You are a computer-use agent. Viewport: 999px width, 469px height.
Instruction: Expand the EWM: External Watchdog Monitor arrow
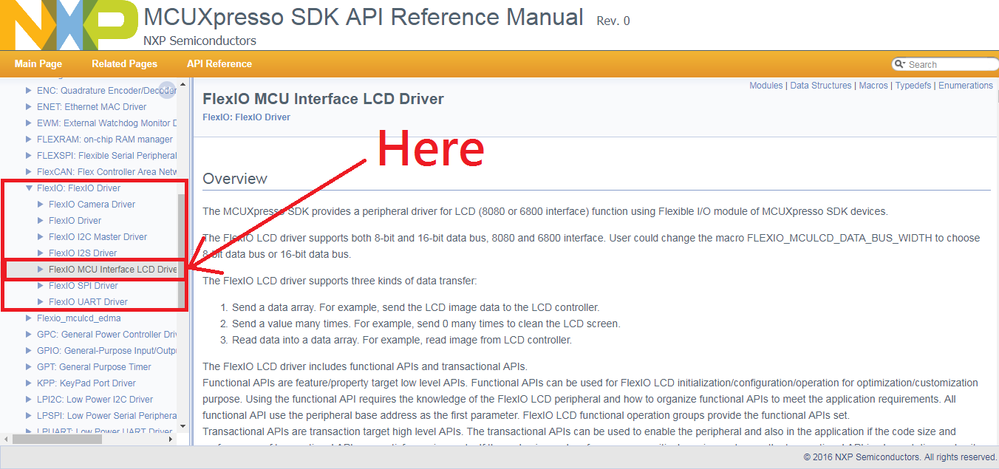(x=29, y=123)
